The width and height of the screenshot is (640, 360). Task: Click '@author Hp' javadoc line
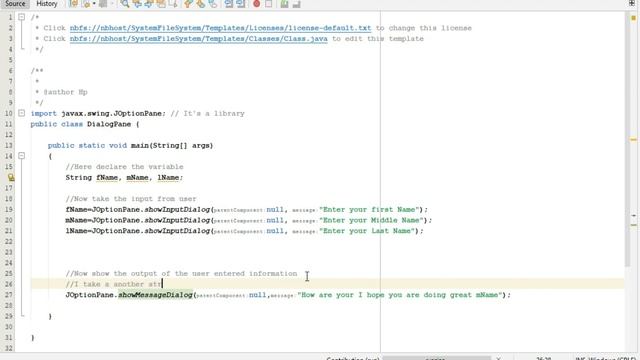65,92
